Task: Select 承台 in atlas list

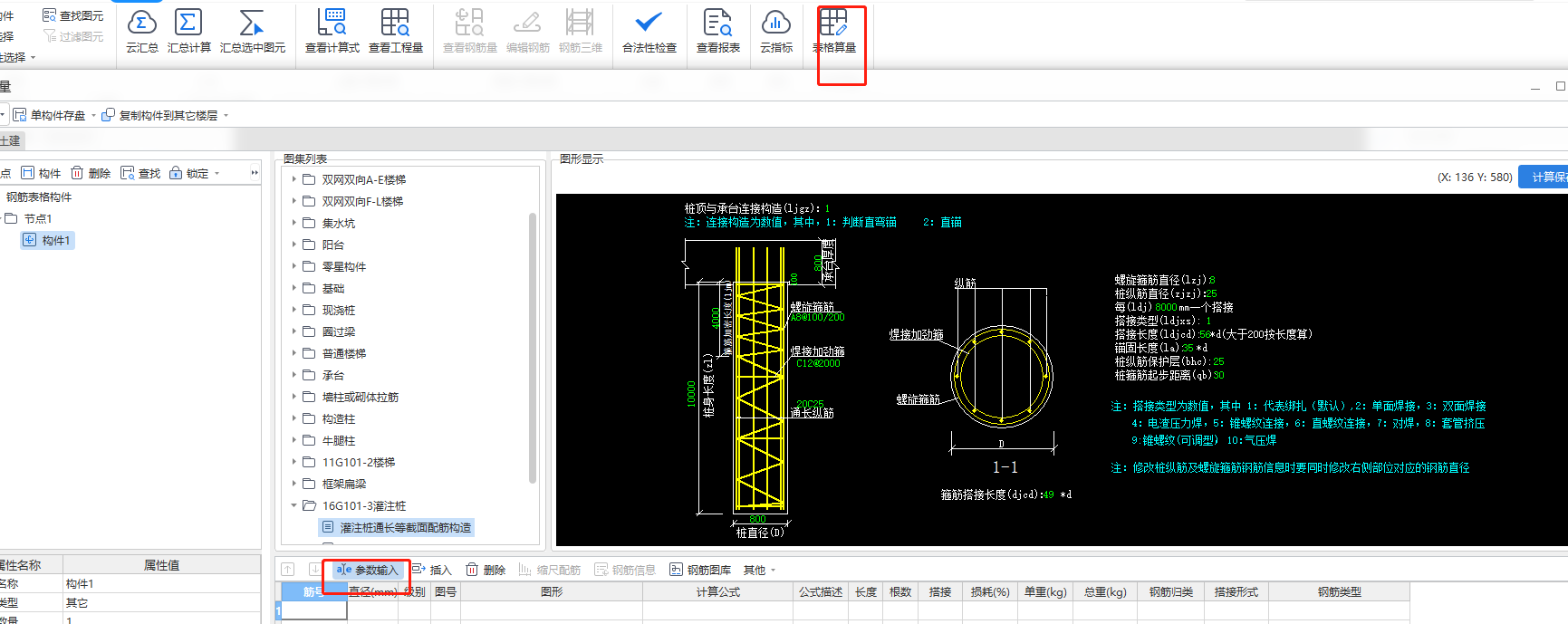Action: click(333, 375)
